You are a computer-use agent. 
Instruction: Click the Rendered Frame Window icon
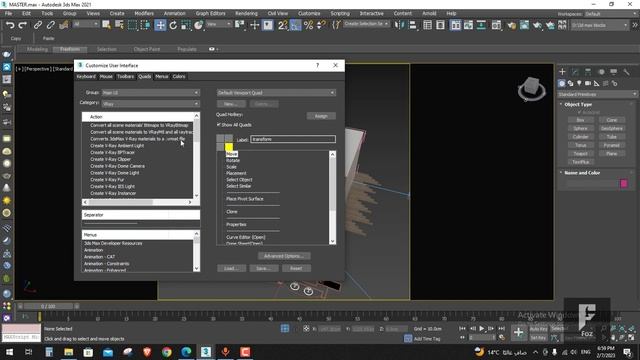point(524,25)
